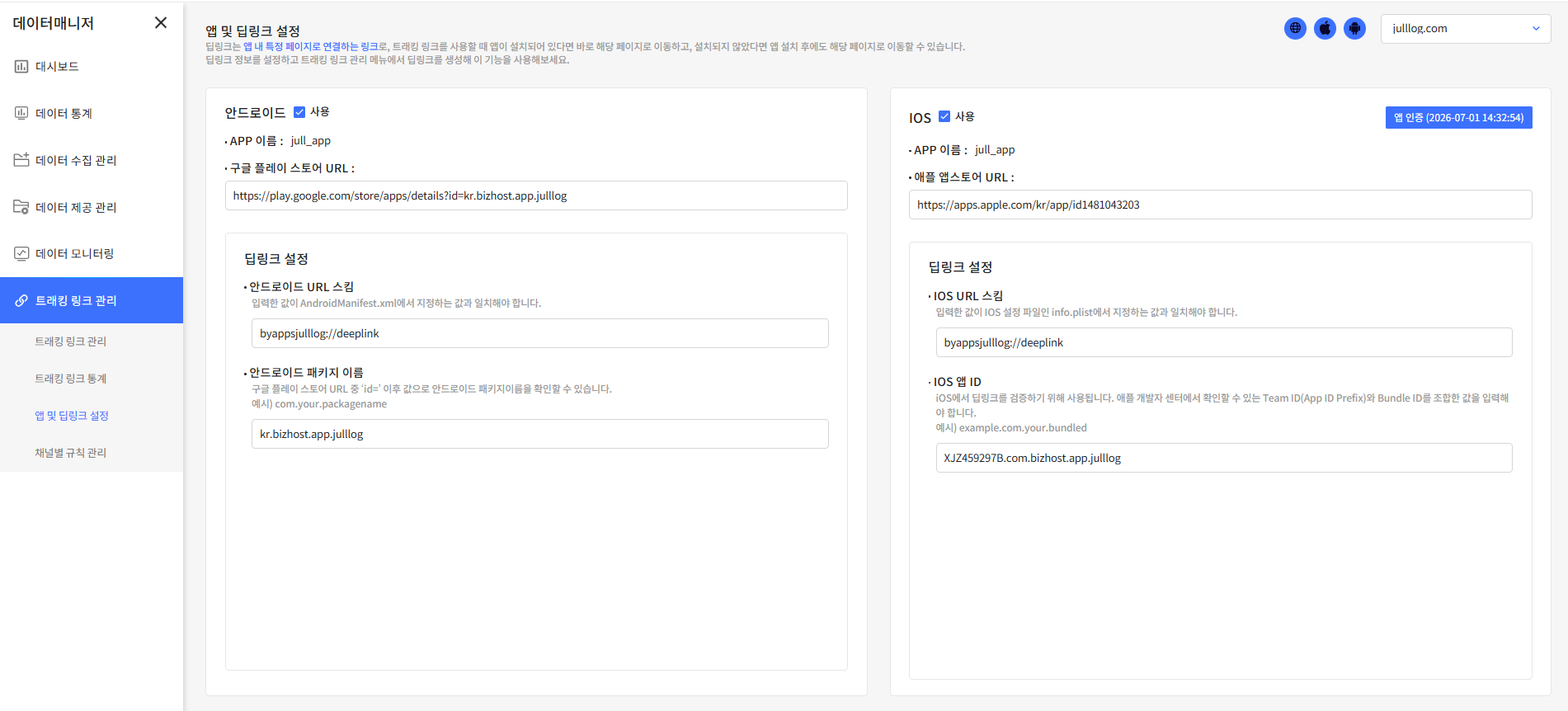Focus the IOS 앱 ID input

tap(1224, 458)
